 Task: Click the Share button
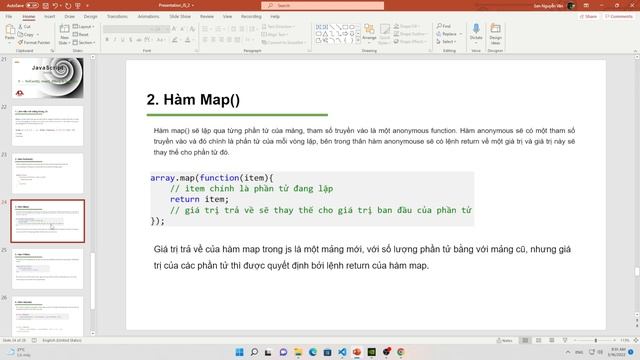(x=588, y=17)
